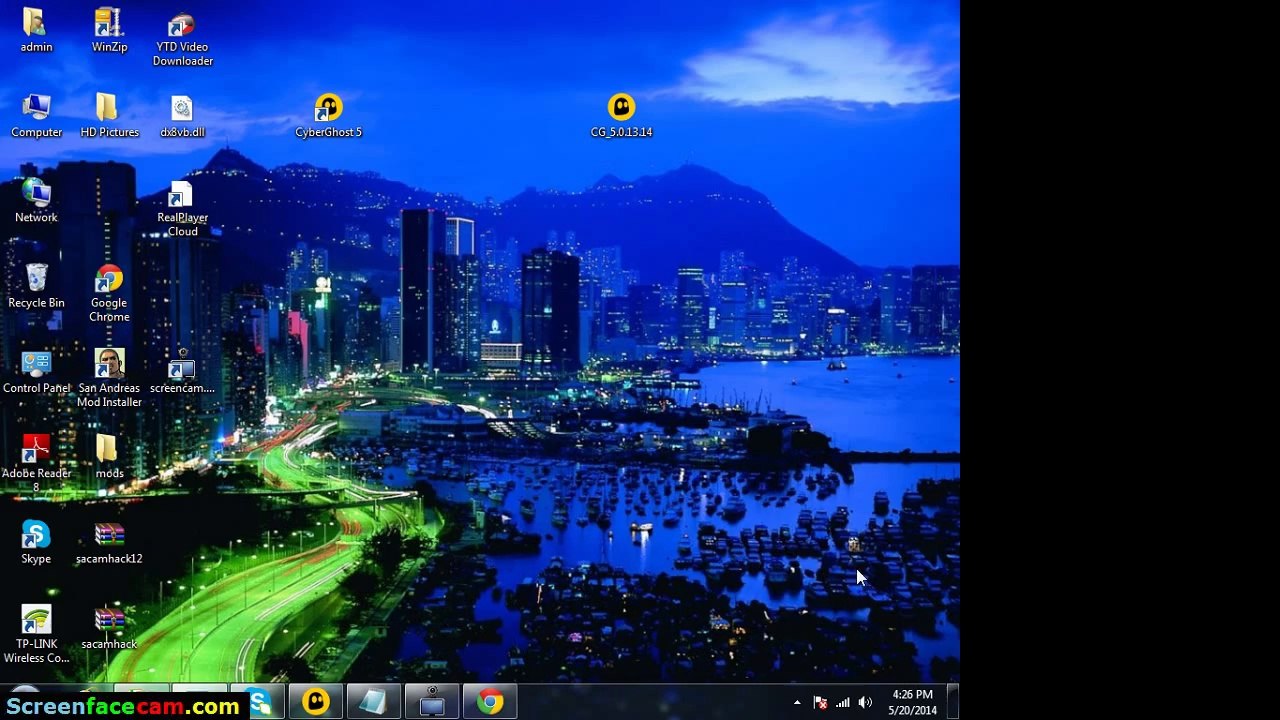The image size is (1280, 720).
Task: Select San Andreas Mod Installer icon
Action: click(109, 379)
